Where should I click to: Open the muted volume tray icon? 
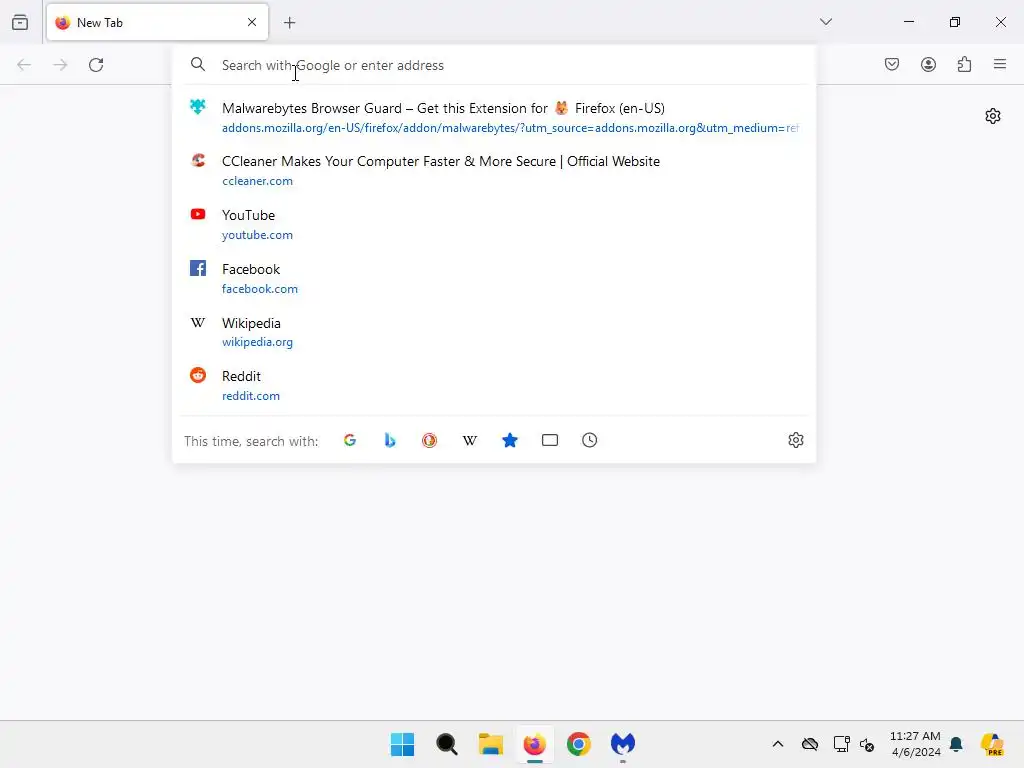pyautogui.click(x=867, y=744)
